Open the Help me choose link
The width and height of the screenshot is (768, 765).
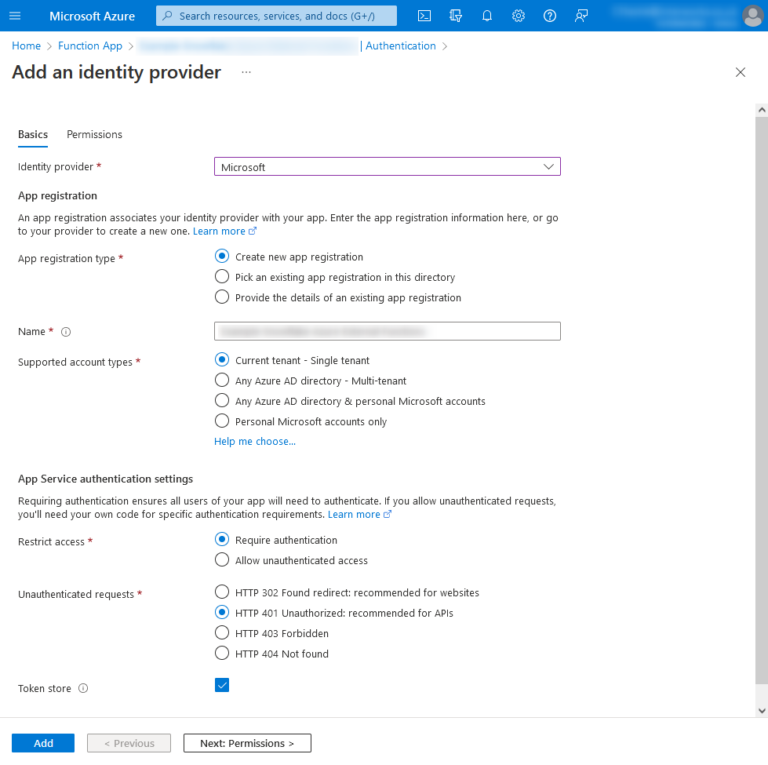(255, 441)
